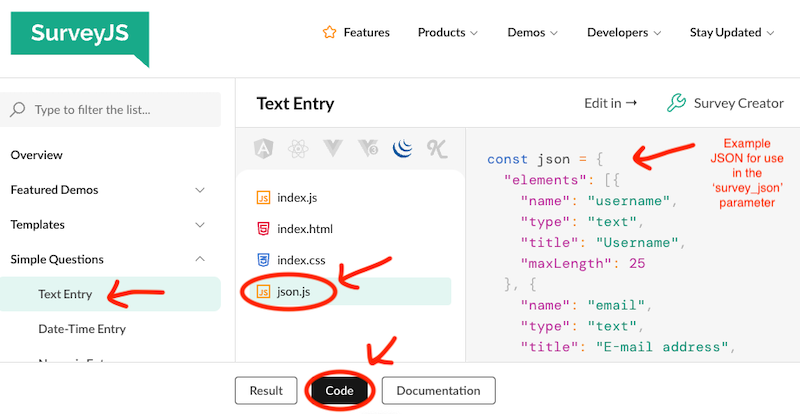Go to the Overview page
The width and height of the screenshot is (800, 414).
click(x=37, y=155)
